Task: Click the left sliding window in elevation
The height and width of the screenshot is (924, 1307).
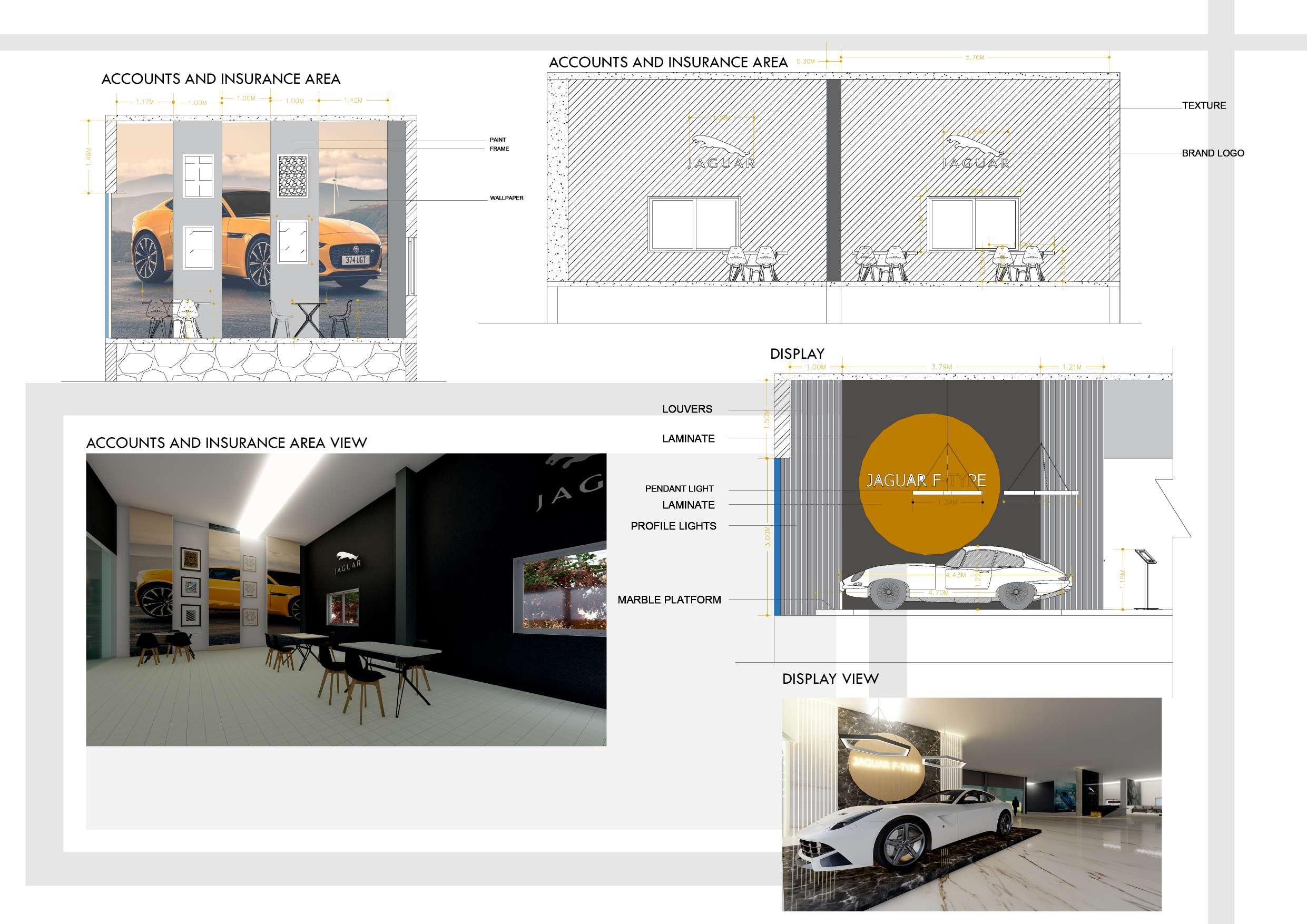Action: click(694, 224)
